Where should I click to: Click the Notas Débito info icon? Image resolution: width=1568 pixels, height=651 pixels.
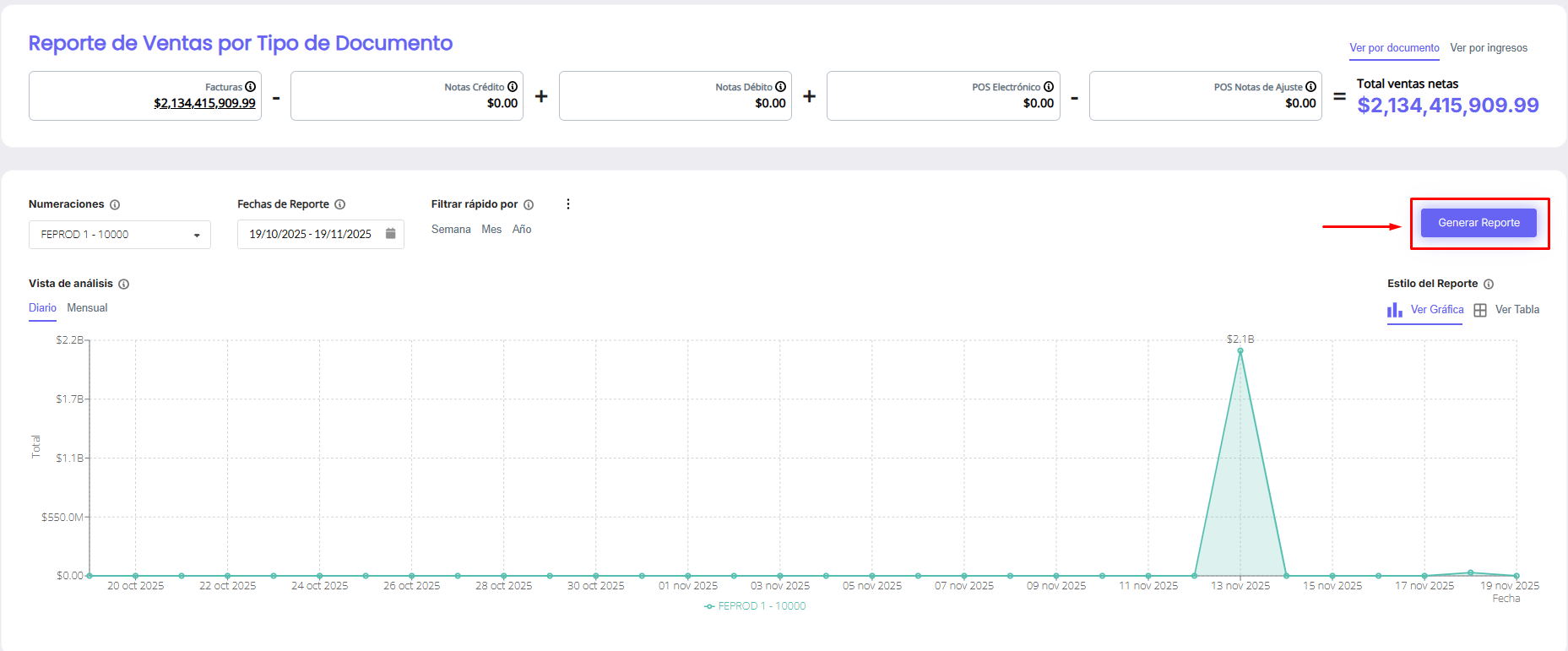(781, 87)
